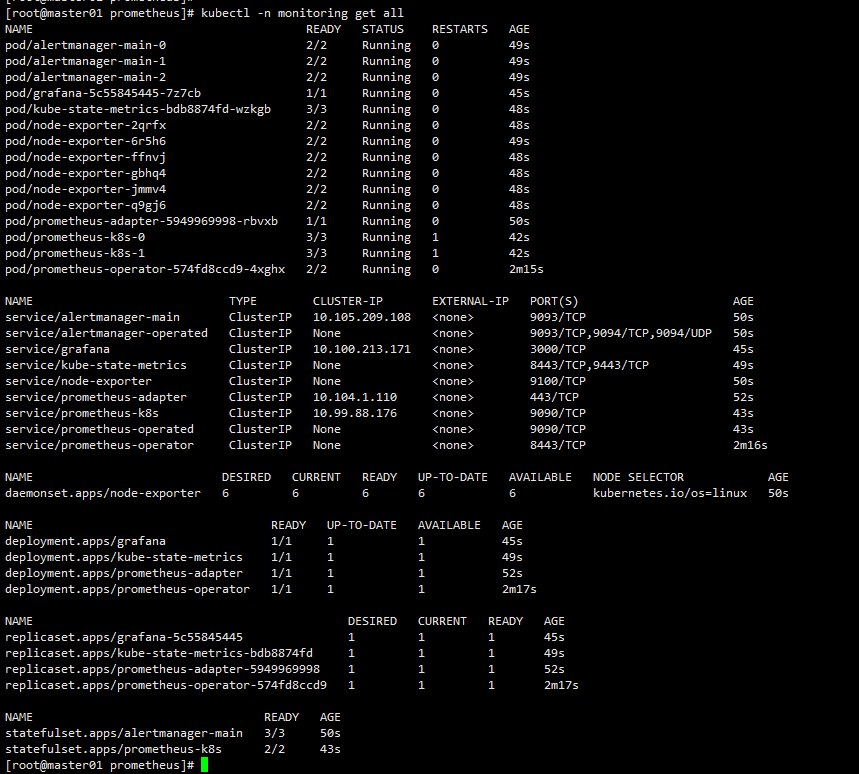Image resolution: width=859 pixels, height=774 pixels.
Task: Click pod/node-exporter-gbhq4 entry
Action: click(x=85, y=173)
